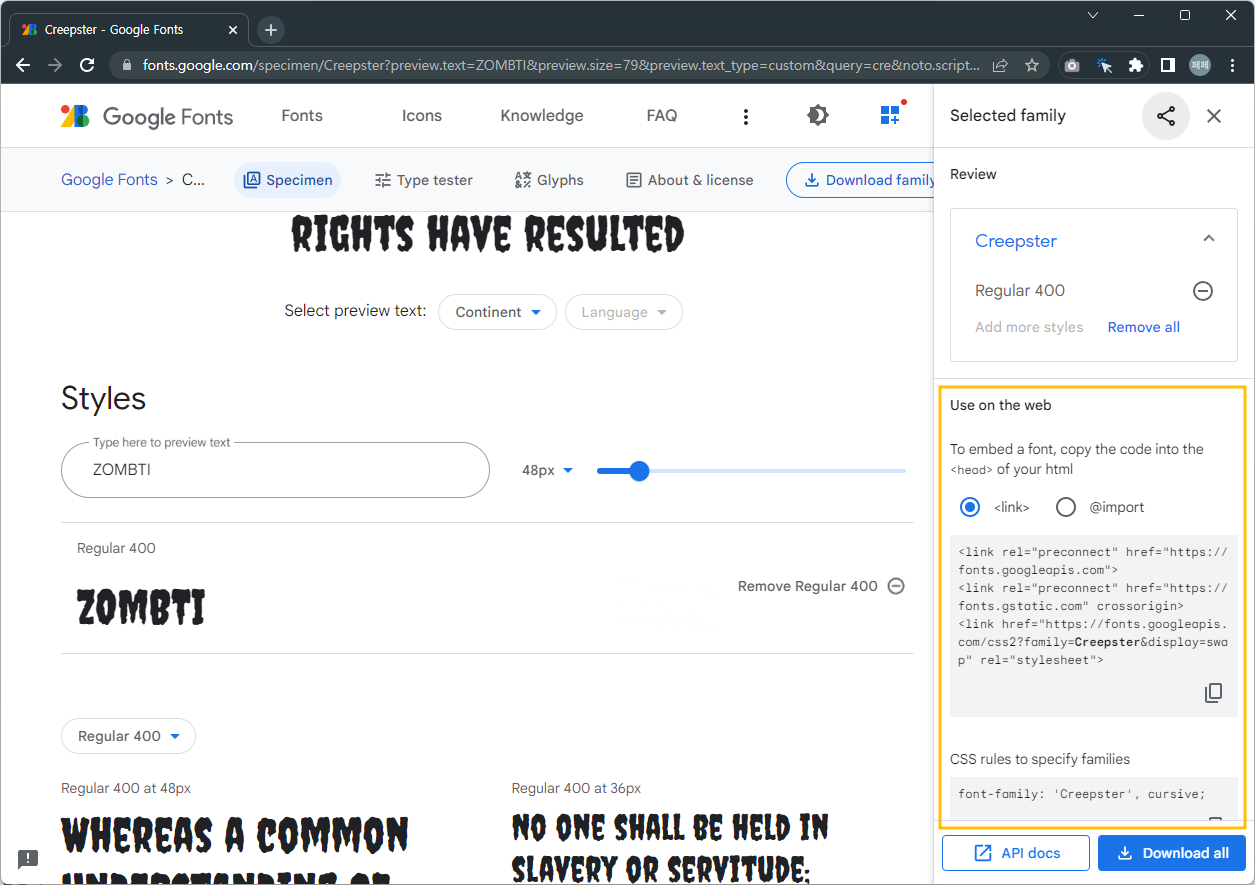Open the more options vertical dots menu
This screenshot has height=885, width=1255.
click(x=745, y=117)
